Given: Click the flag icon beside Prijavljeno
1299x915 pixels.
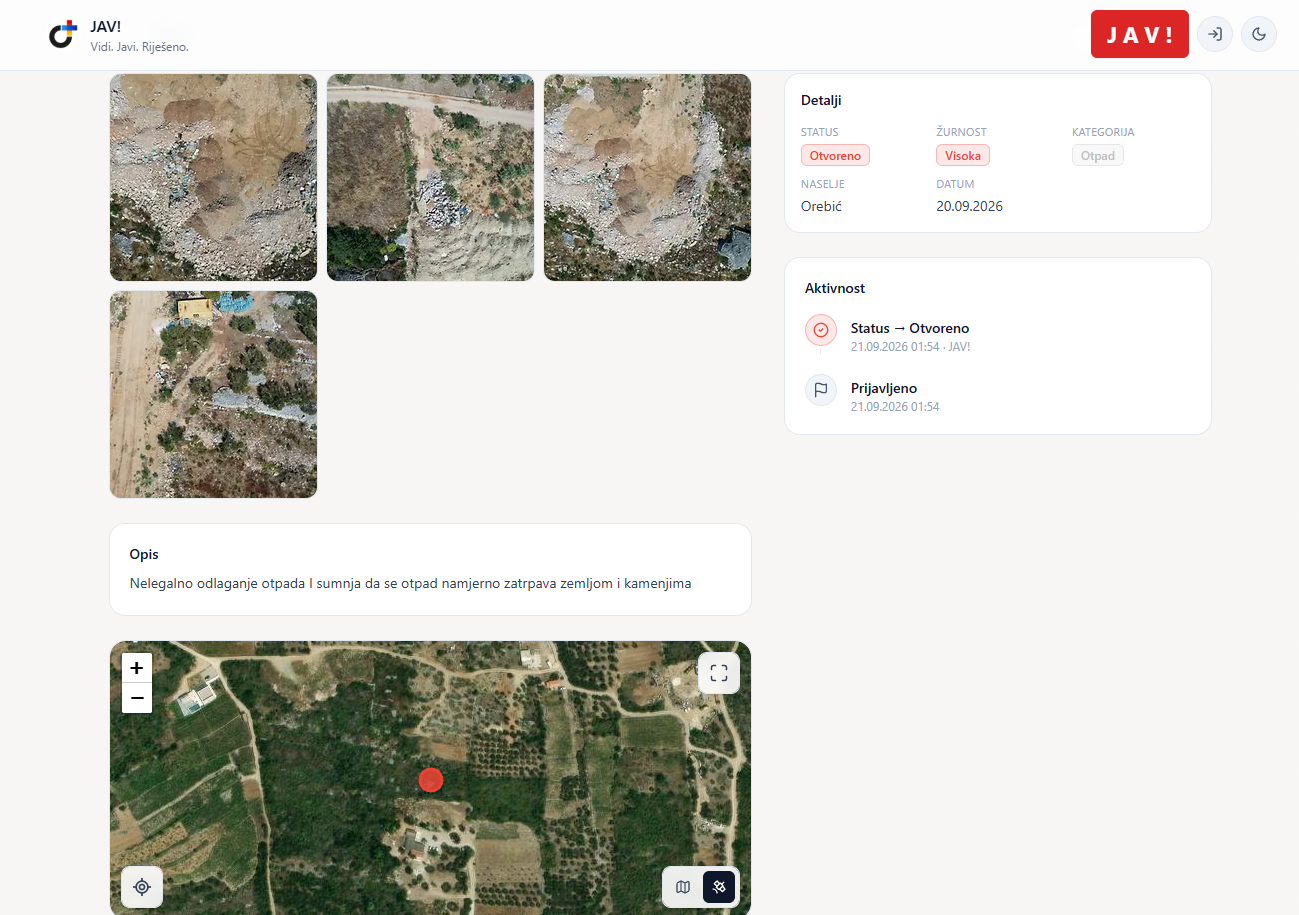Looking at the screenshot, I should (821, 390).
